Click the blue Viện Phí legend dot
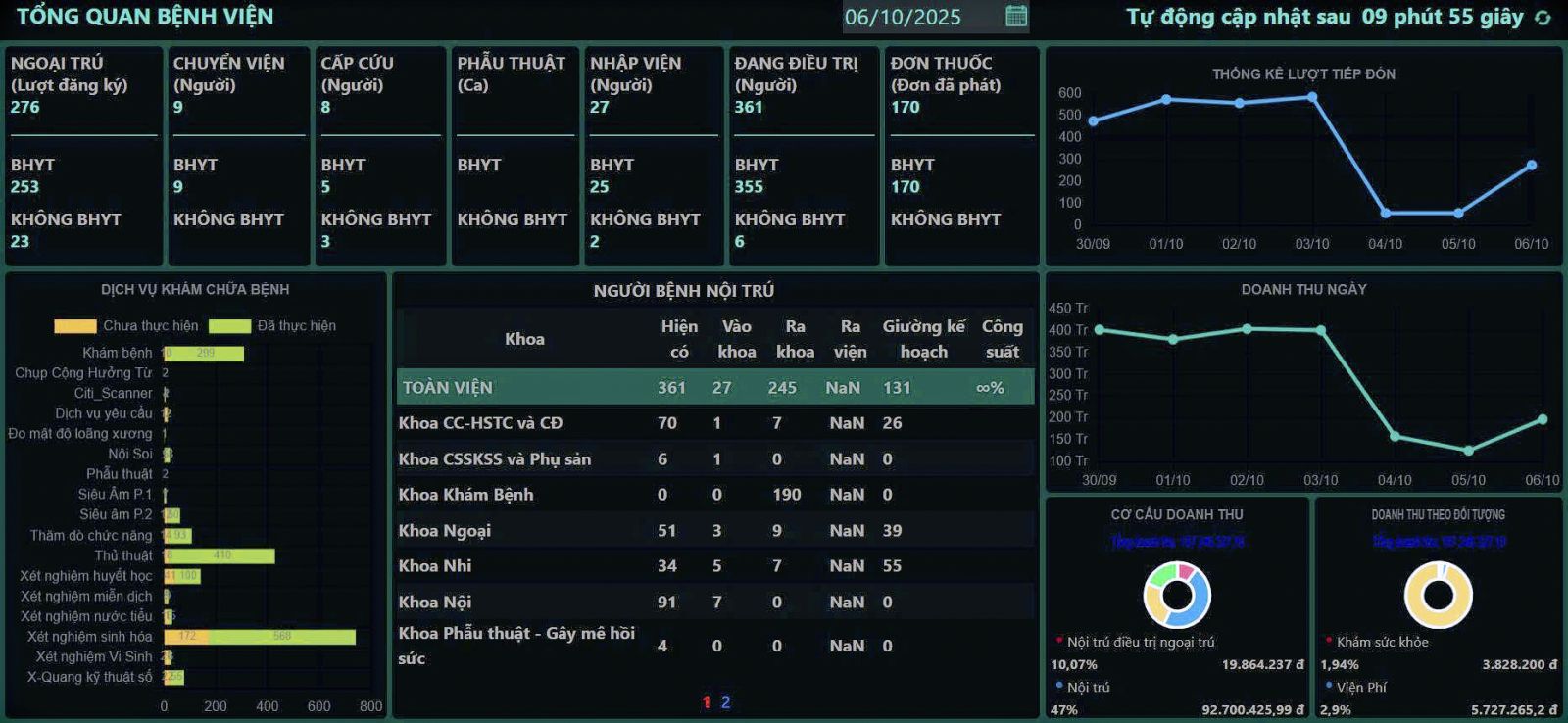The width and height of the screenshot is (1568, 723). (x=1329, y=686)
